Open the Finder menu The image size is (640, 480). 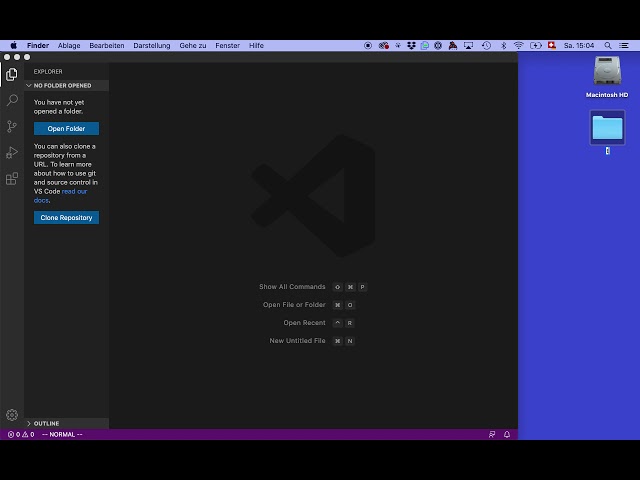[x=38, y=45]
